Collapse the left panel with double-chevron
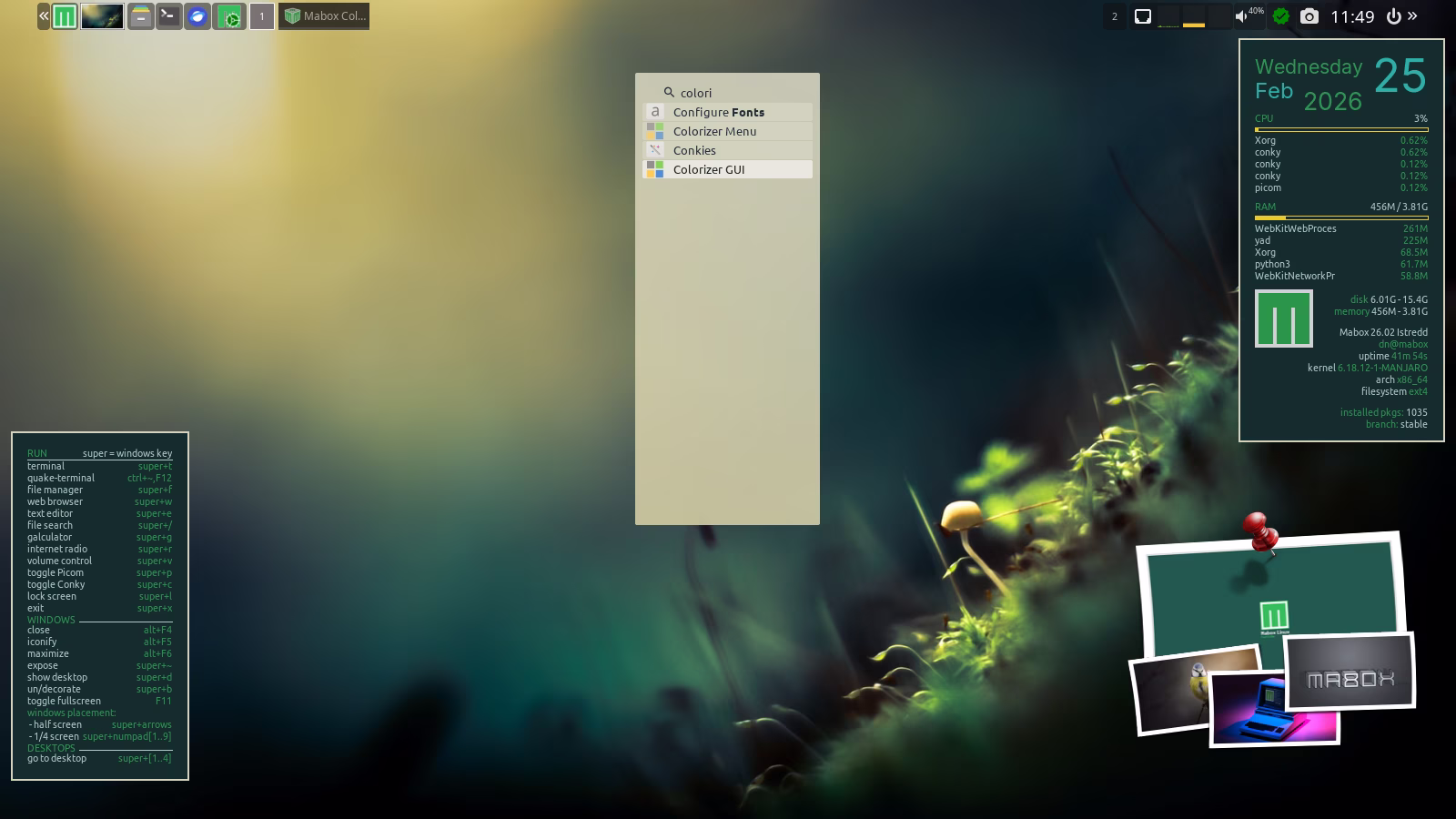1456x819 pixels. click(44, 16)
